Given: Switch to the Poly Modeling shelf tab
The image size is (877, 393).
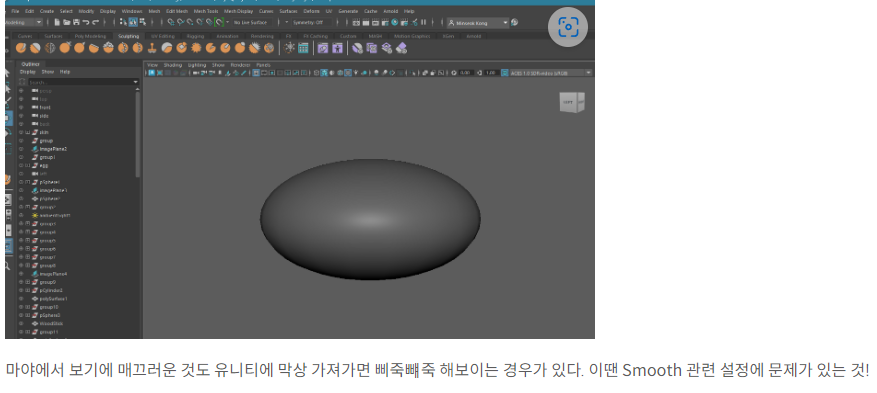Looking at the screenshot, I should 90,36.
